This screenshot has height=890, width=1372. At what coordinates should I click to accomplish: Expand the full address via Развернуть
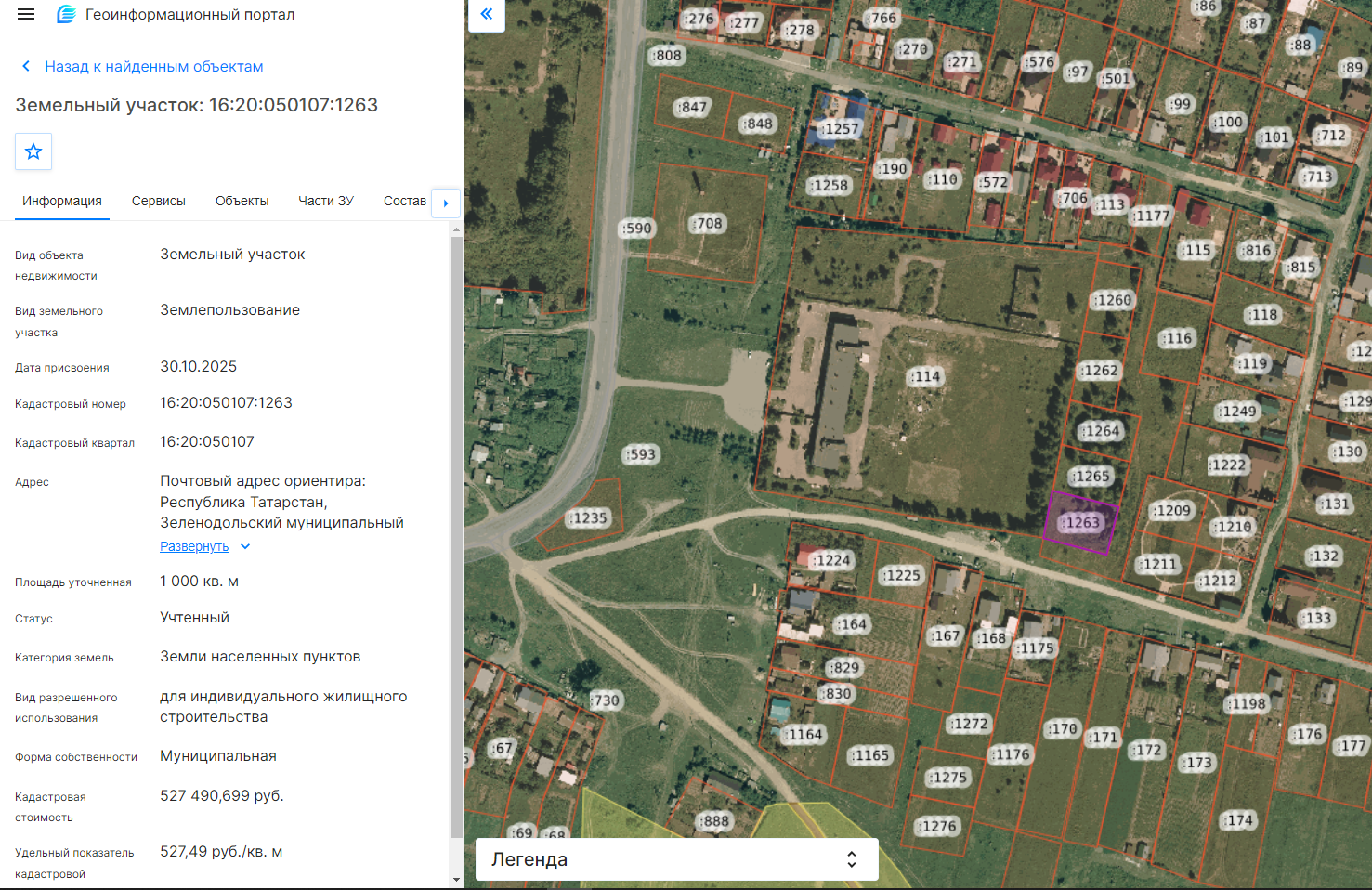click(194, 546)
